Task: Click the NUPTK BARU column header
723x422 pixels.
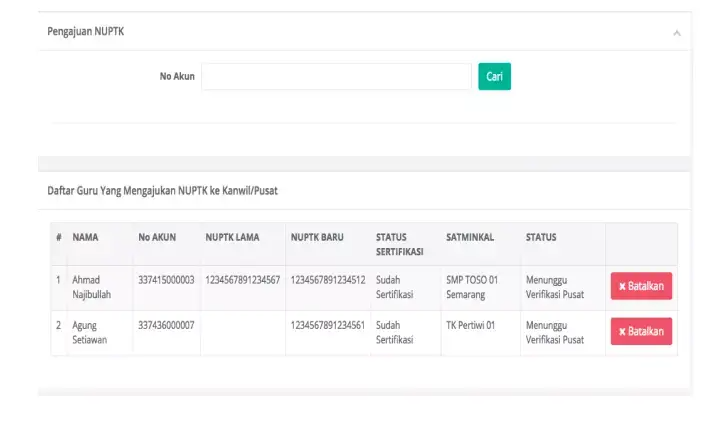Action: pos(317,238)
